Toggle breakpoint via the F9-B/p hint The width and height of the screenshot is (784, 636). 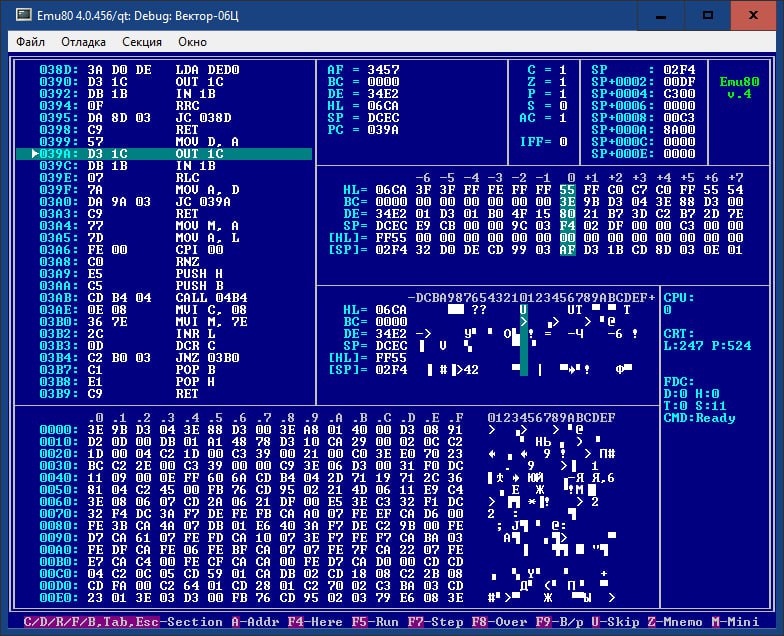point(560,621)
